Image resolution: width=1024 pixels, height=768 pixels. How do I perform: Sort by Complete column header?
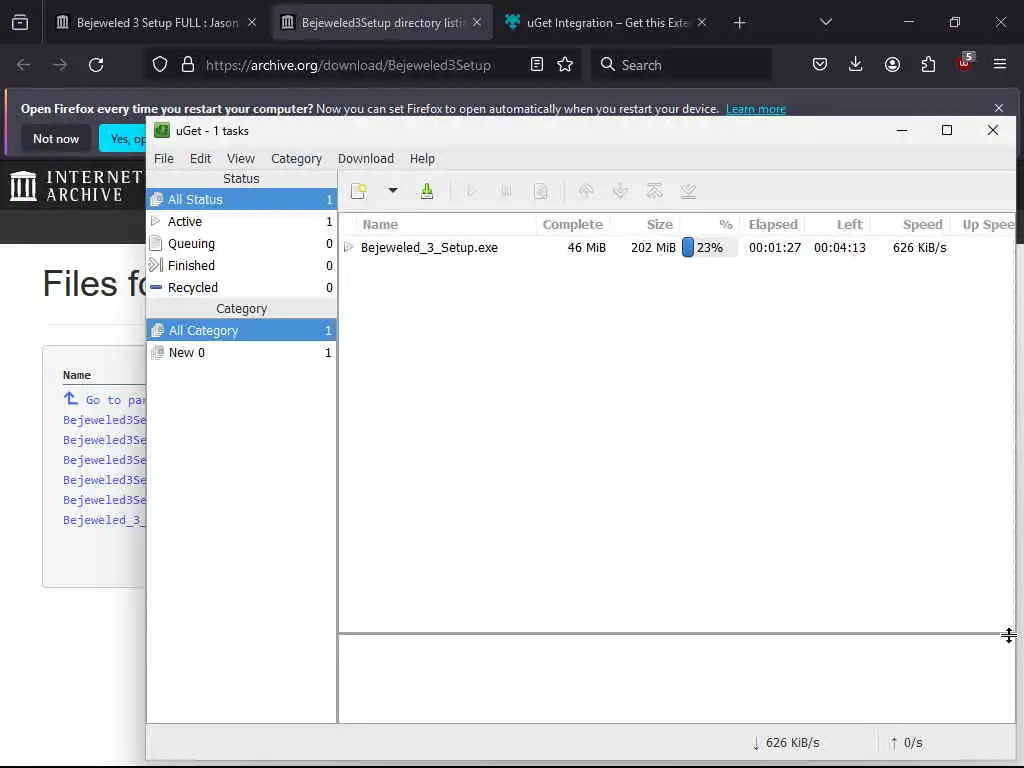click(573, 225)
